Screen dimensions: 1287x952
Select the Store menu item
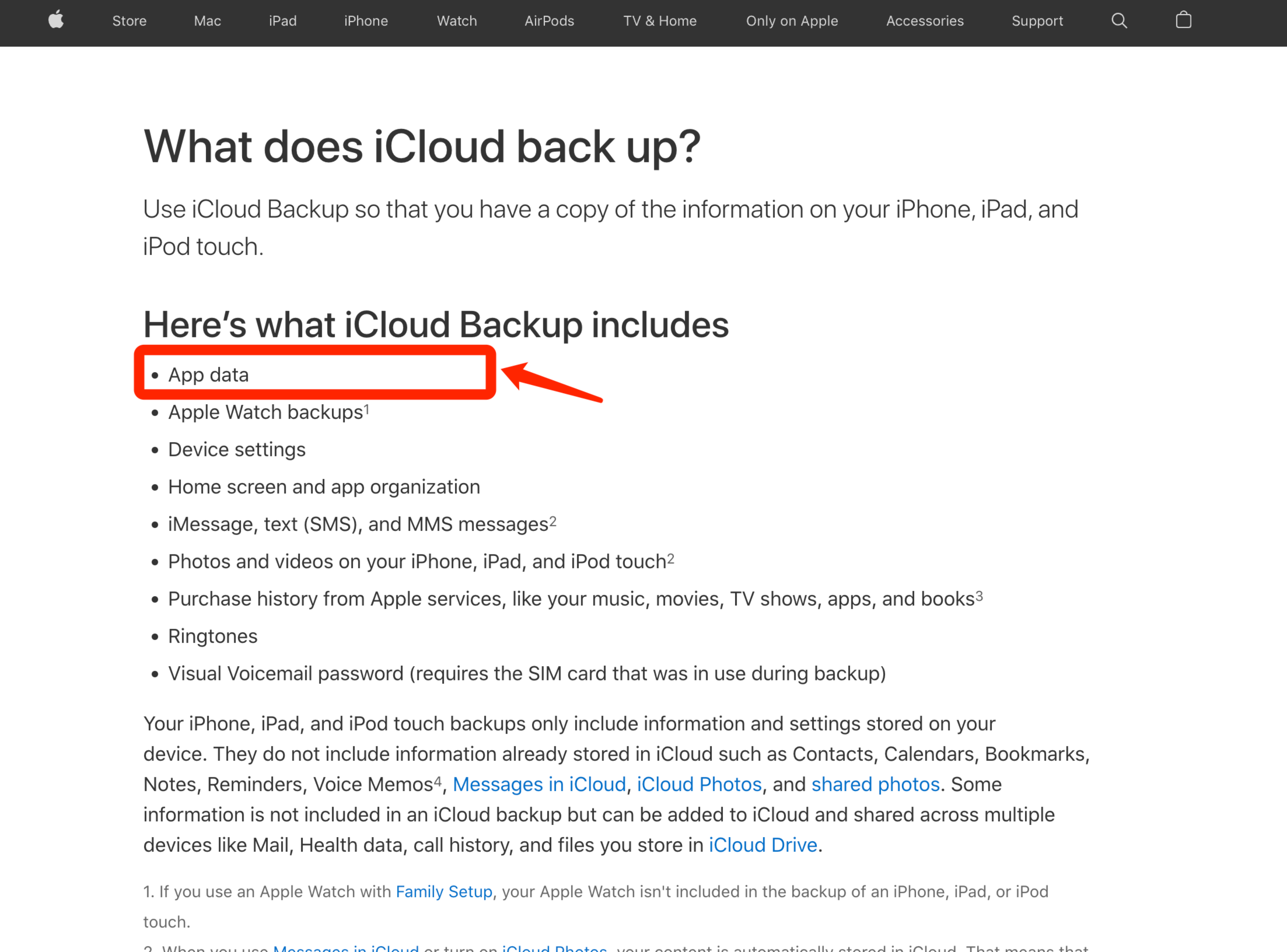click(x=129, y=21)
